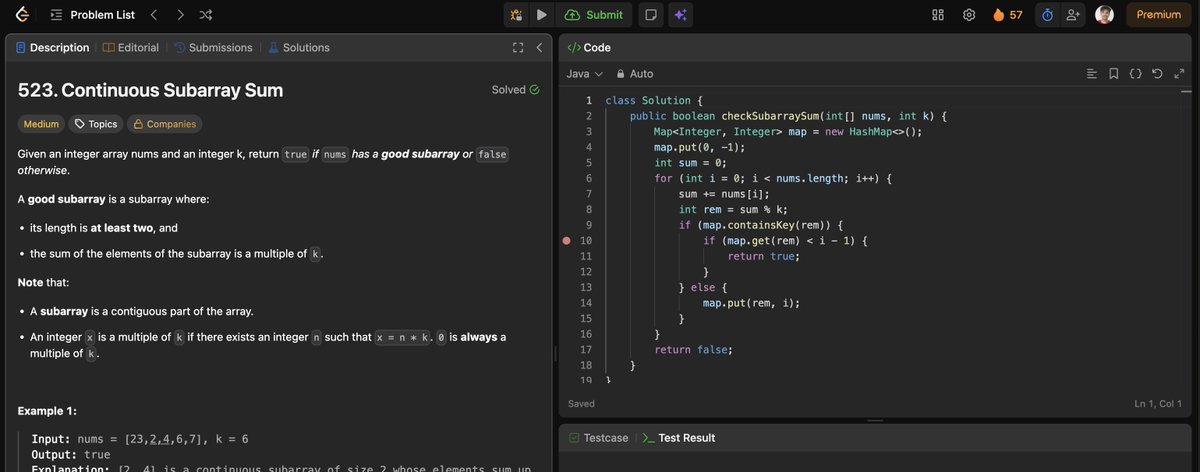1200x472 pixels.
Task: Click the problem title Continuous Subarray Sum
Action: (150, 90)
